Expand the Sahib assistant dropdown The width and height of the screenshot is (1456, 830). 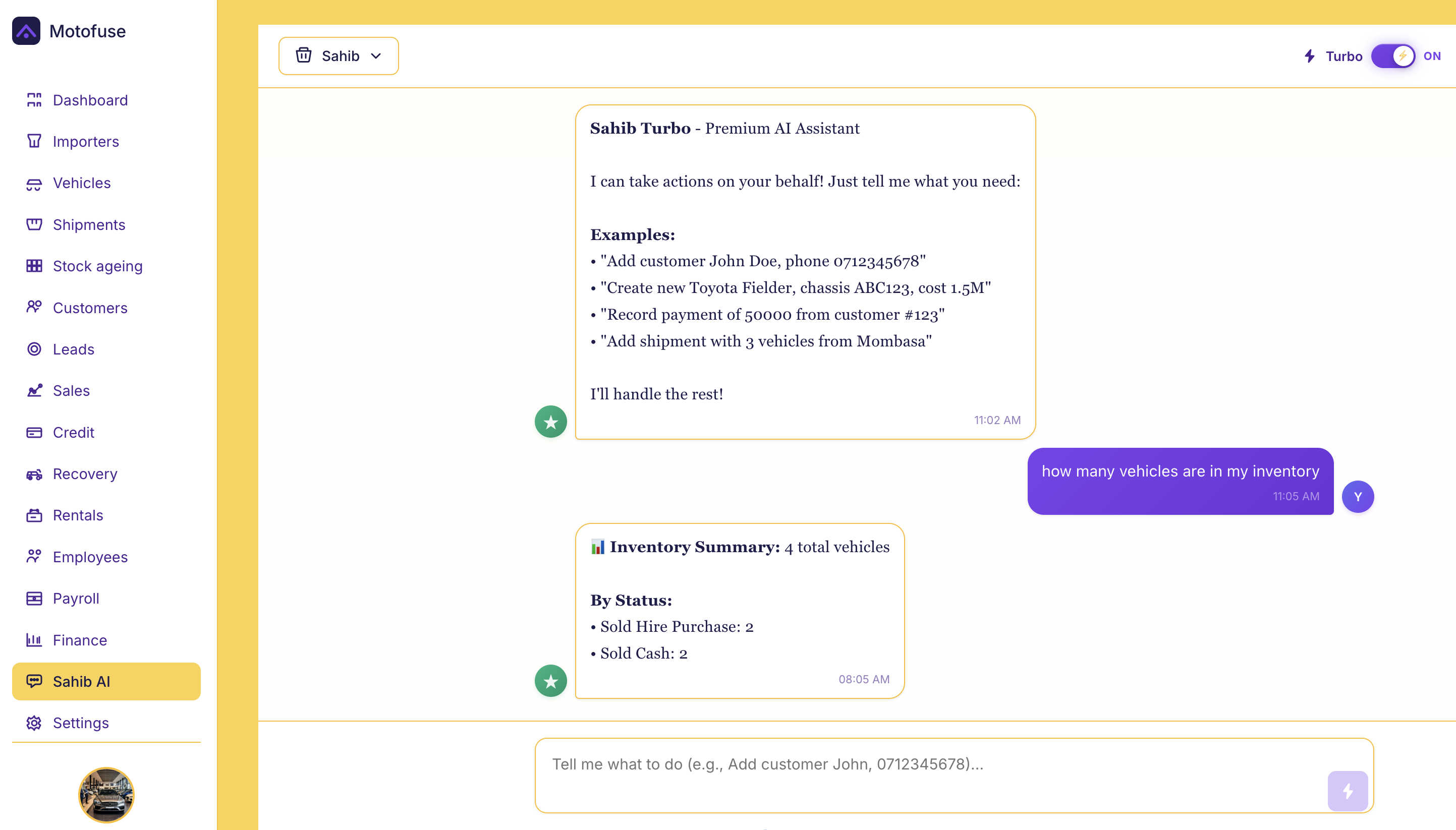[x=339, y=56]
